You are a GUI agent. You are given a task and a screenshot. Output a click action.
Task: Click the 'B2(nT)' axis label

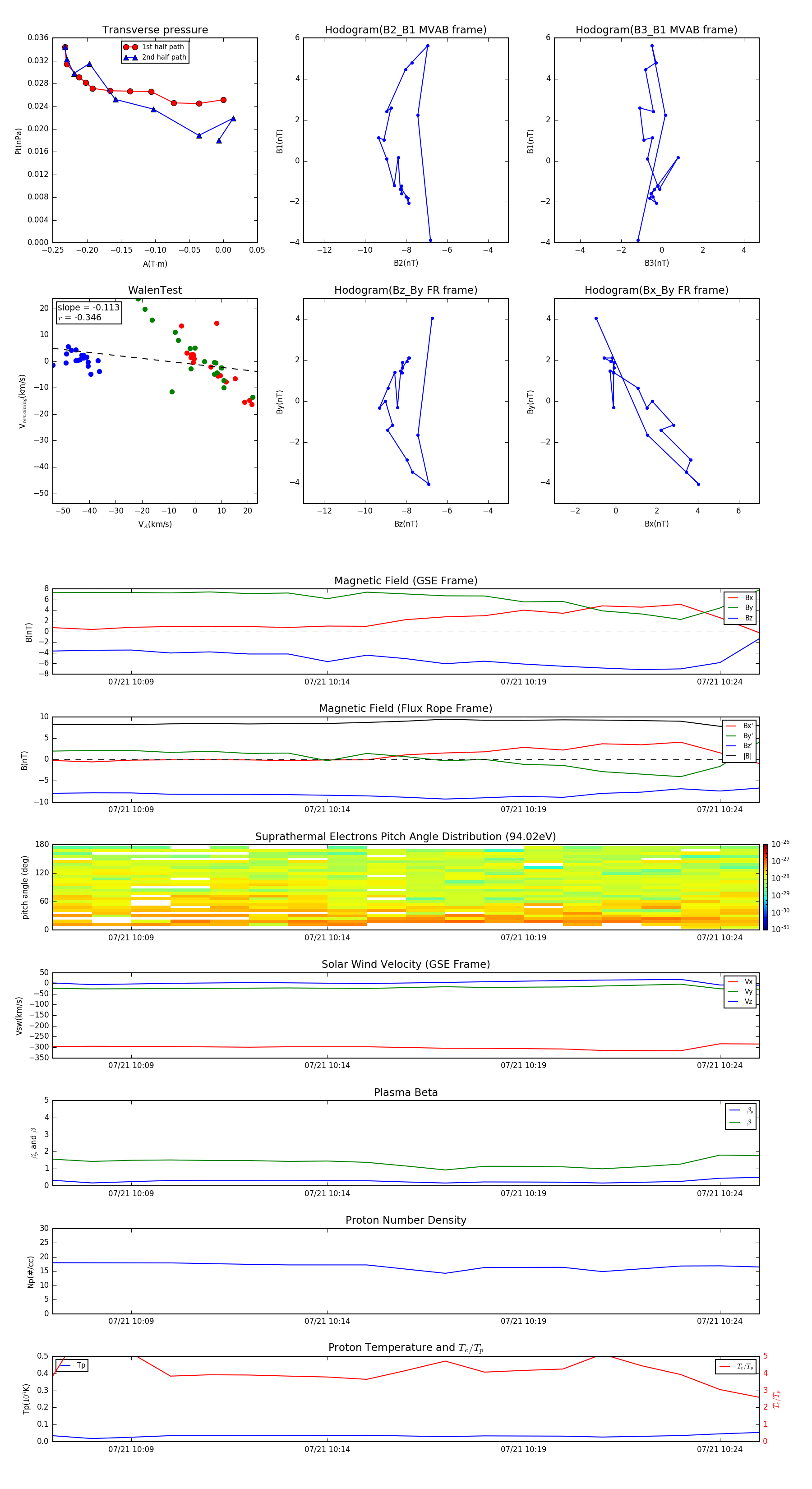tap(406, 263)
